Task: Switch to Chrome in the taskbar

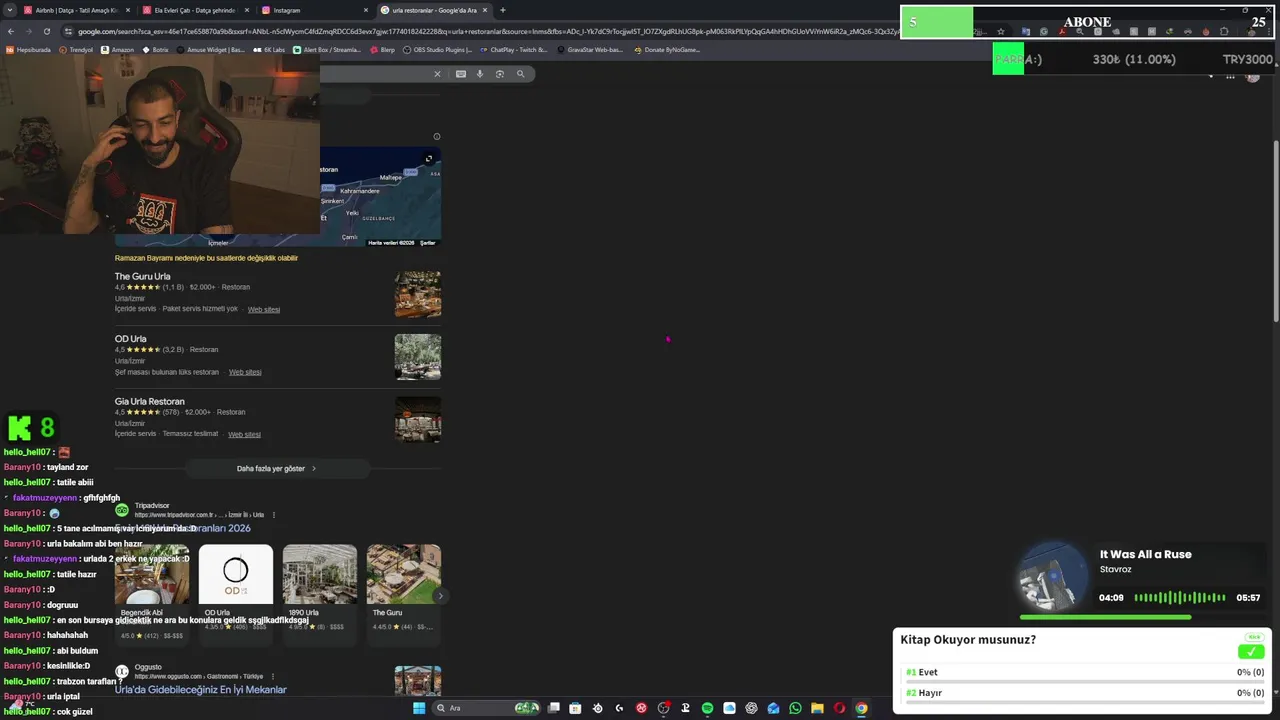Action: (861, 708)
